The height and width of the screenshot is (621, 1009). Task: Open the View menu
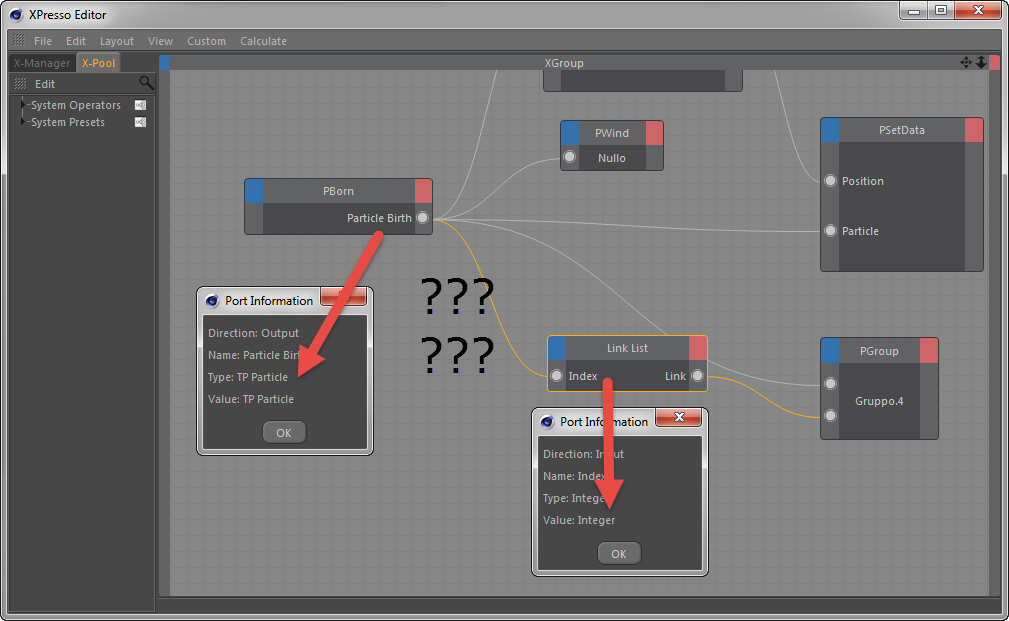click(x=160, y=41)
